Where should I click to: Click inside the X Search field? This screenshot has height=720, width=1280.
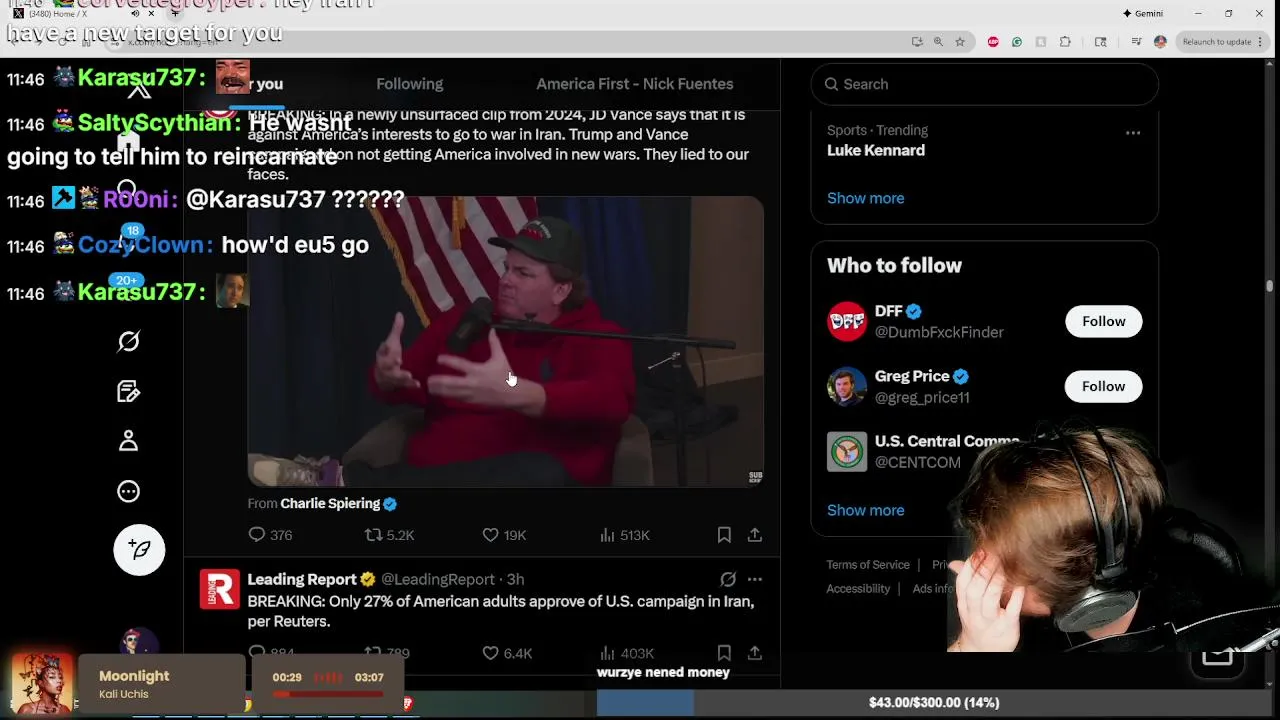(985, 84)
